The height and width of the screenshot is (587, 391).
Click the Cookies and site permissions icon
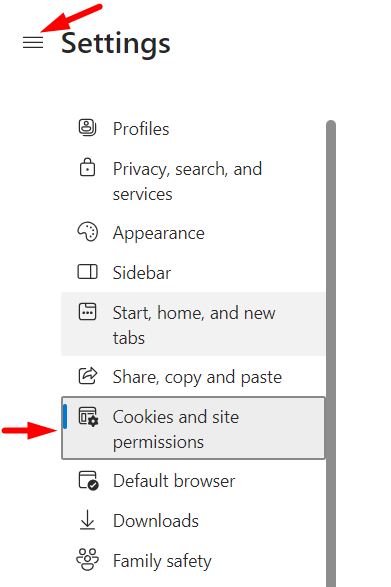(x=88, y=417)
